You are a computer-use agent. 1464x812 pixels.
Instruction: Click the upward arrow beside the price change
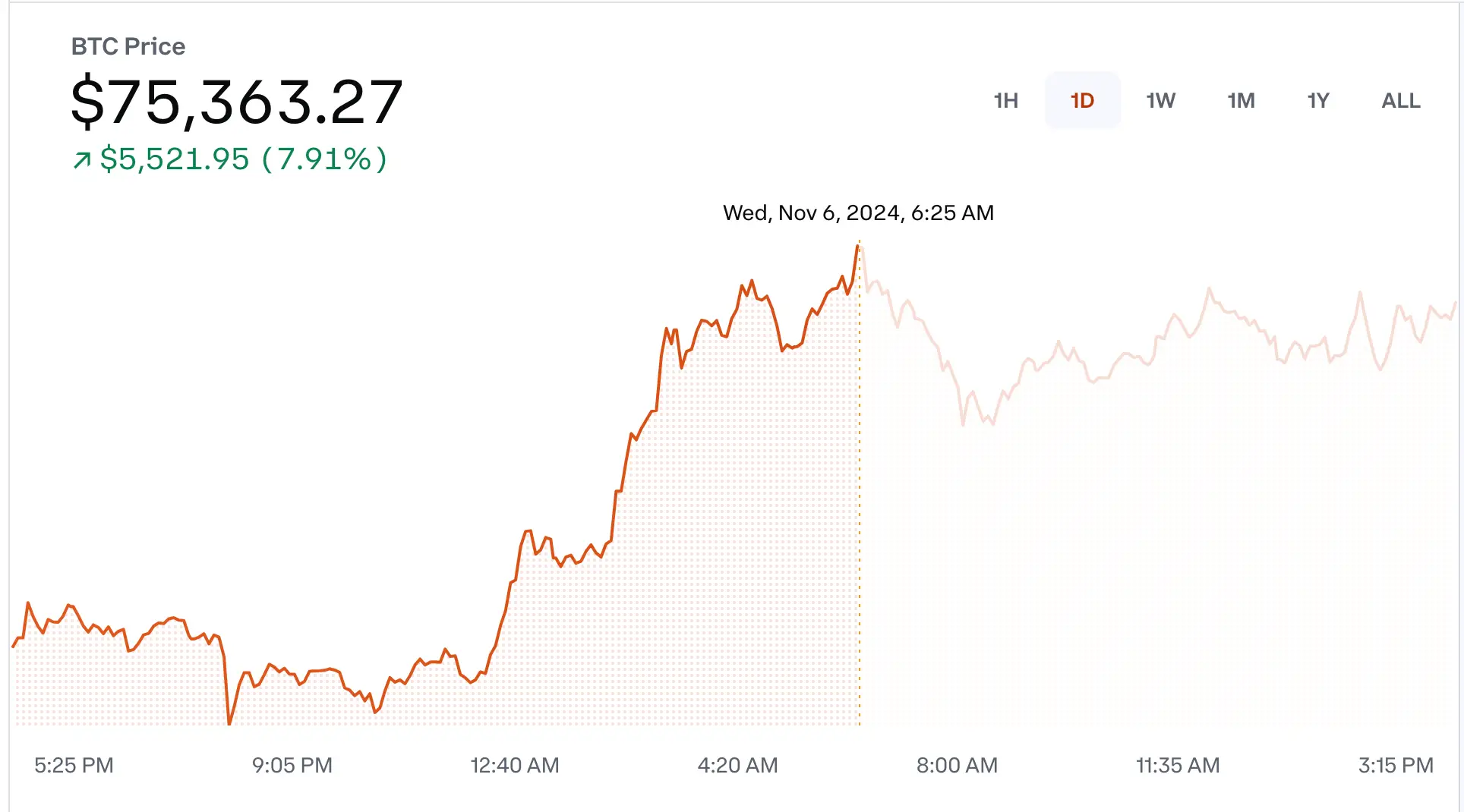tap(82, 158)
